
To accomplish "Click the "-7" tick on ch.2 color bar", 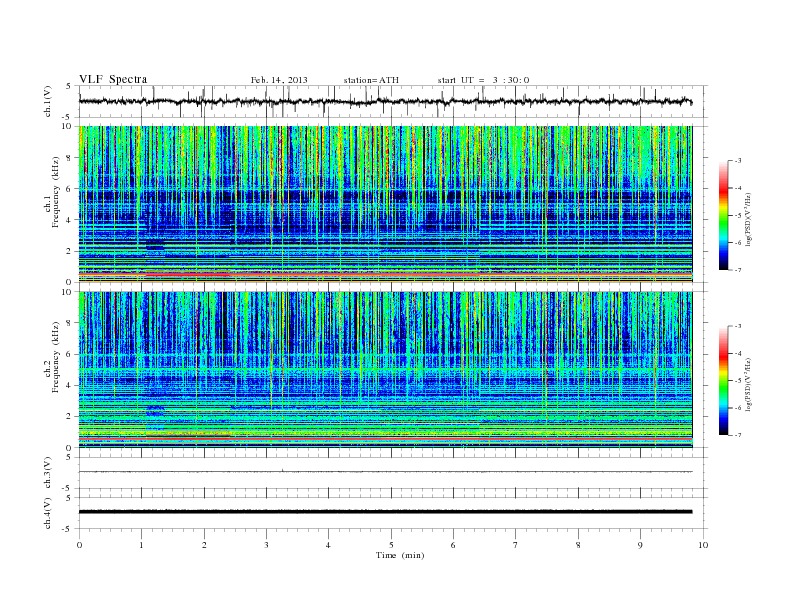I will click(x=738, y=435).
